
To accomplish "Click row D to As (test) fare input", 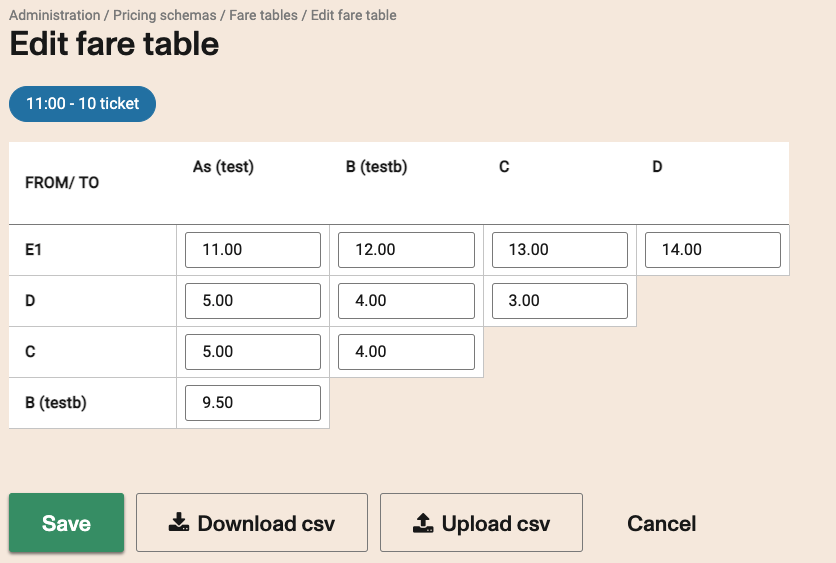I will click(253, 300).
